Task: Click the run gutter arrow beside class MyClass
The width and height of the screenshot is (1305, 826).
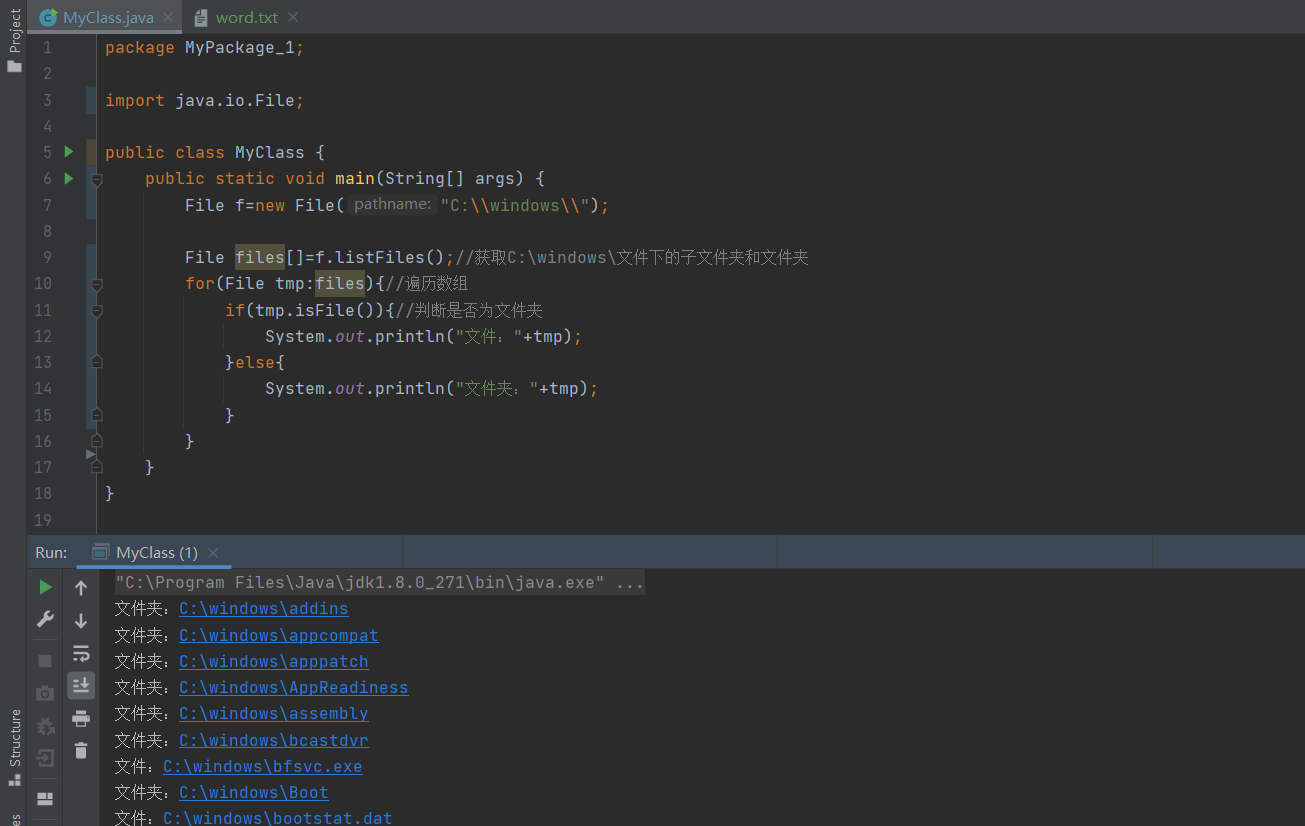Action: click(x=69, y=152)
